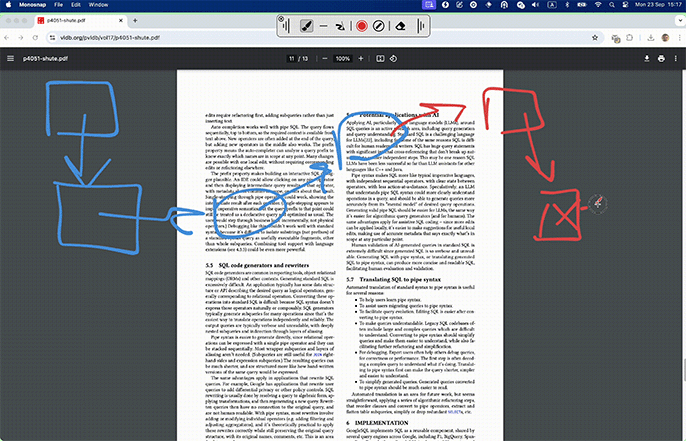Select the brush drawing tool
The height and width of the screenshot is (441, 686).
point(305,25)
